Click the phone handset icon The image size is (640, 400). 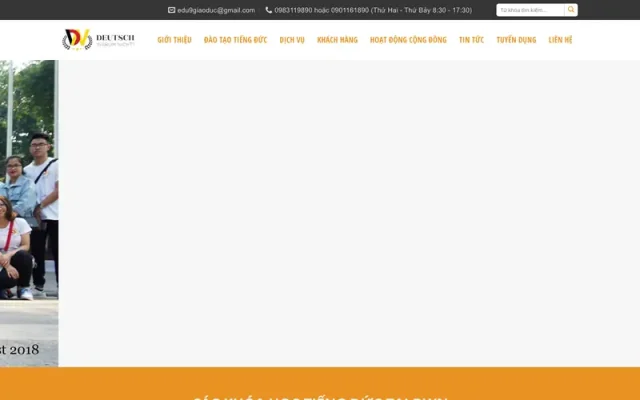tap(269, 10)
